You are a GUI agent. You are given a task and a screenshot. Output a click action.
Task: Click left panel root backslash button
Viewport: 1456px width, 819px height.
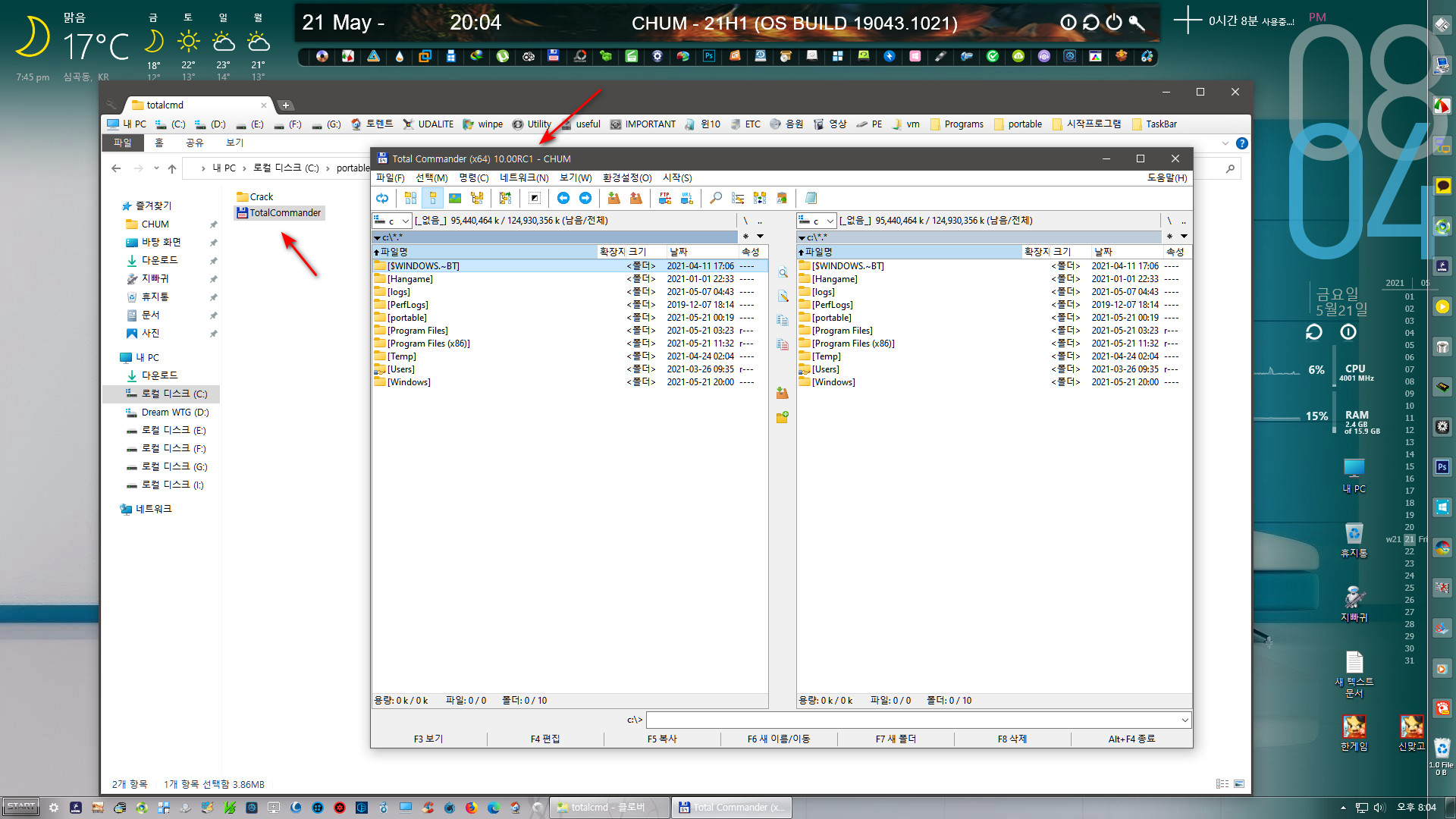click(745, 221)
